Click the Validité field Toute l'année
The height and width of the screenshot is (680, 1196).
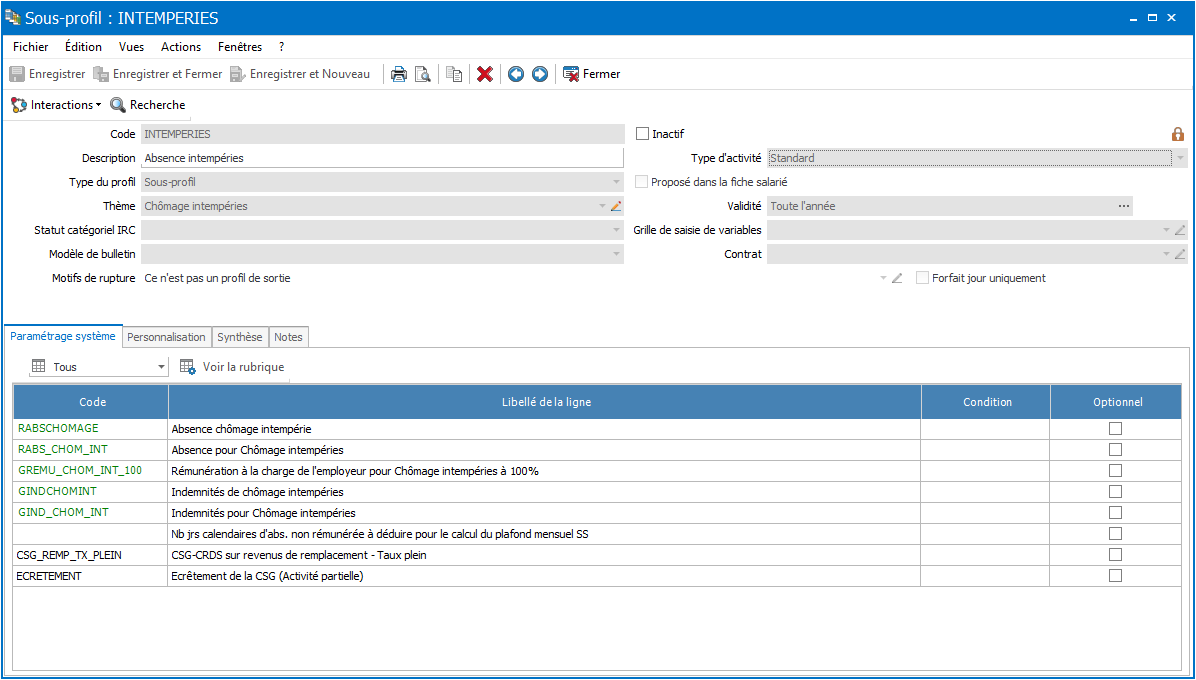click(950, 206)
